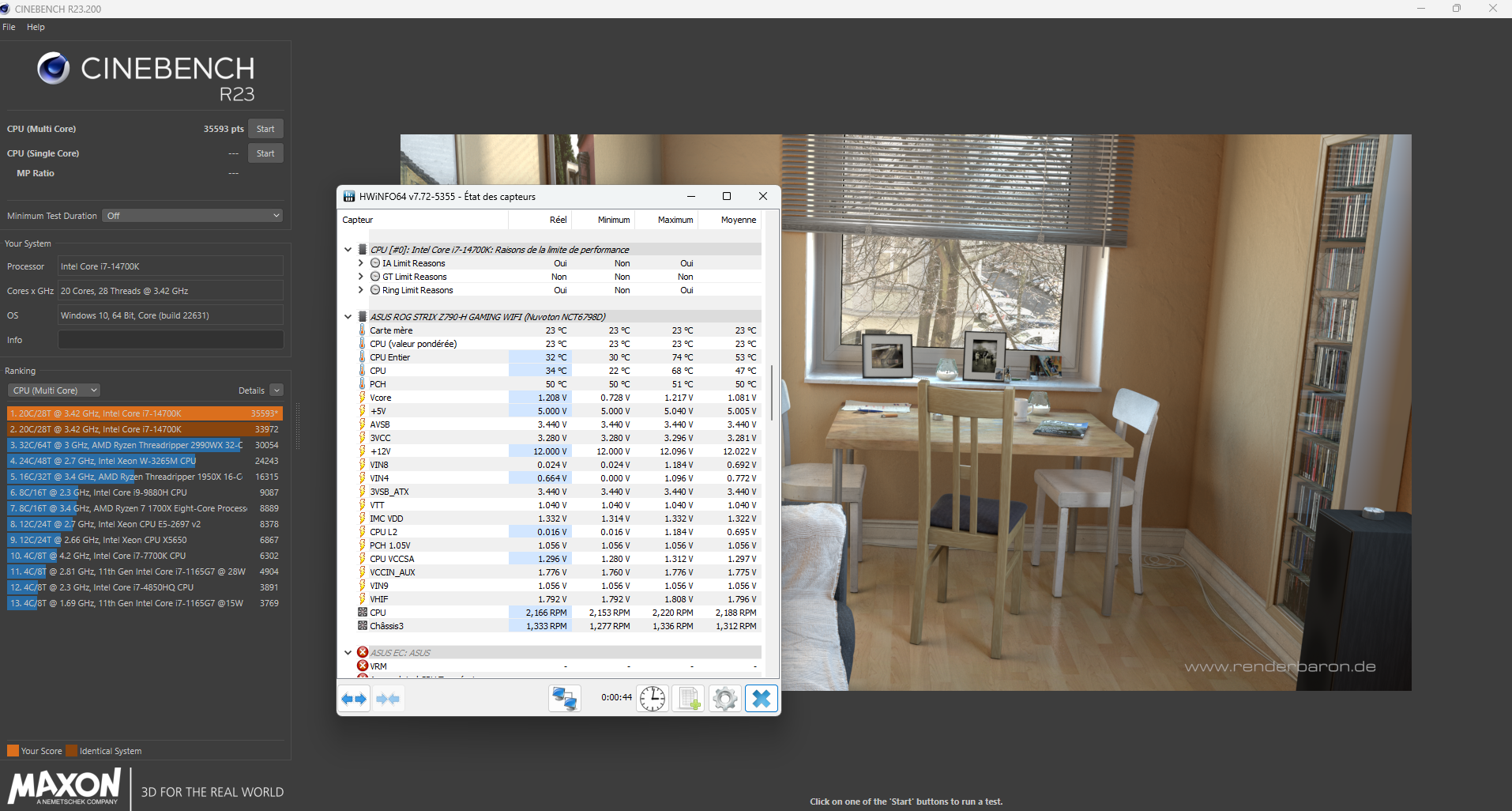
Task: Select ranking entry 1 with 35593 score
Action: [x=145, y=413]
